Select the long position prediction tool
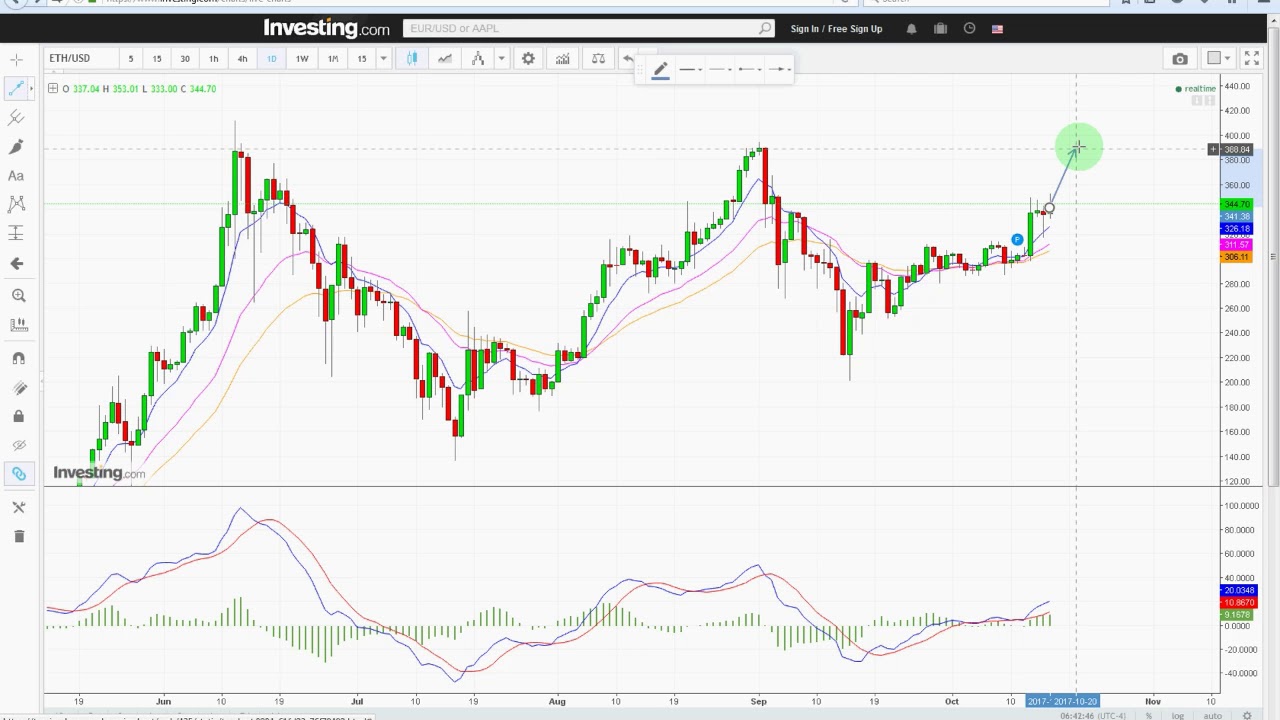1280x720 pixels. click(16, 233)
